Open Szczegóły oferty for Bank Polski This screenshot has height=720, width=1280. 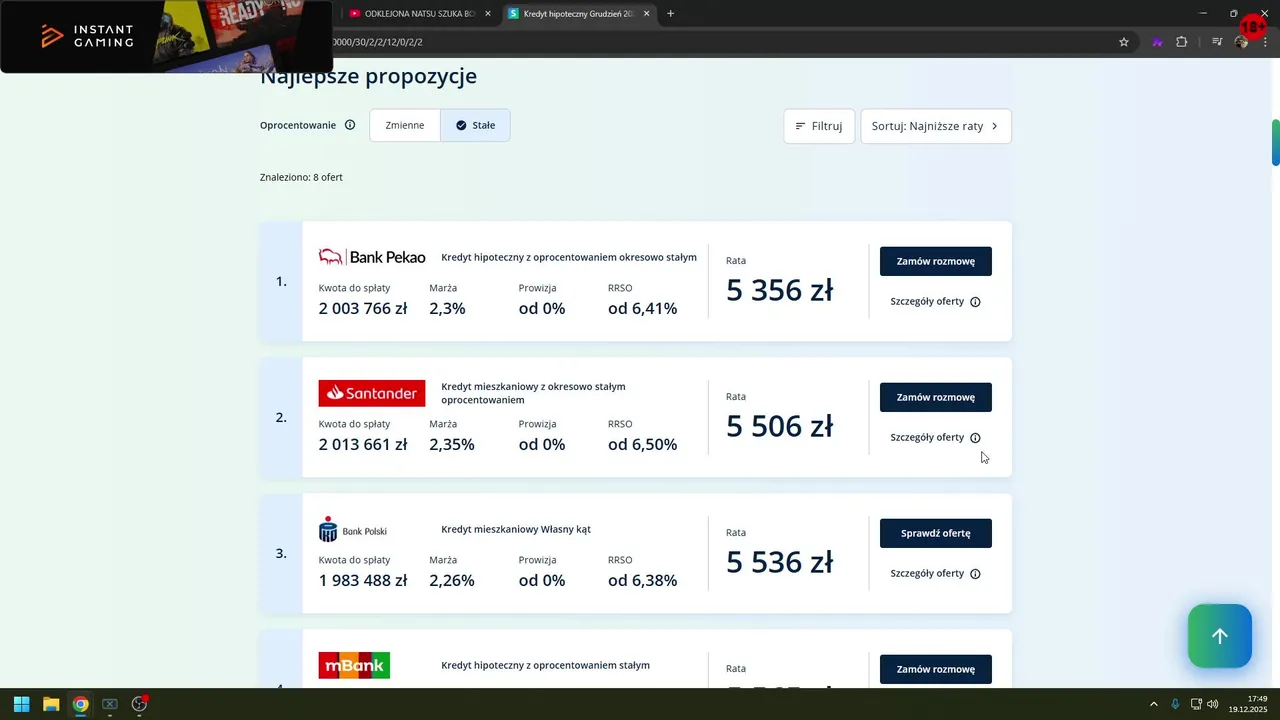coord(927,574)
